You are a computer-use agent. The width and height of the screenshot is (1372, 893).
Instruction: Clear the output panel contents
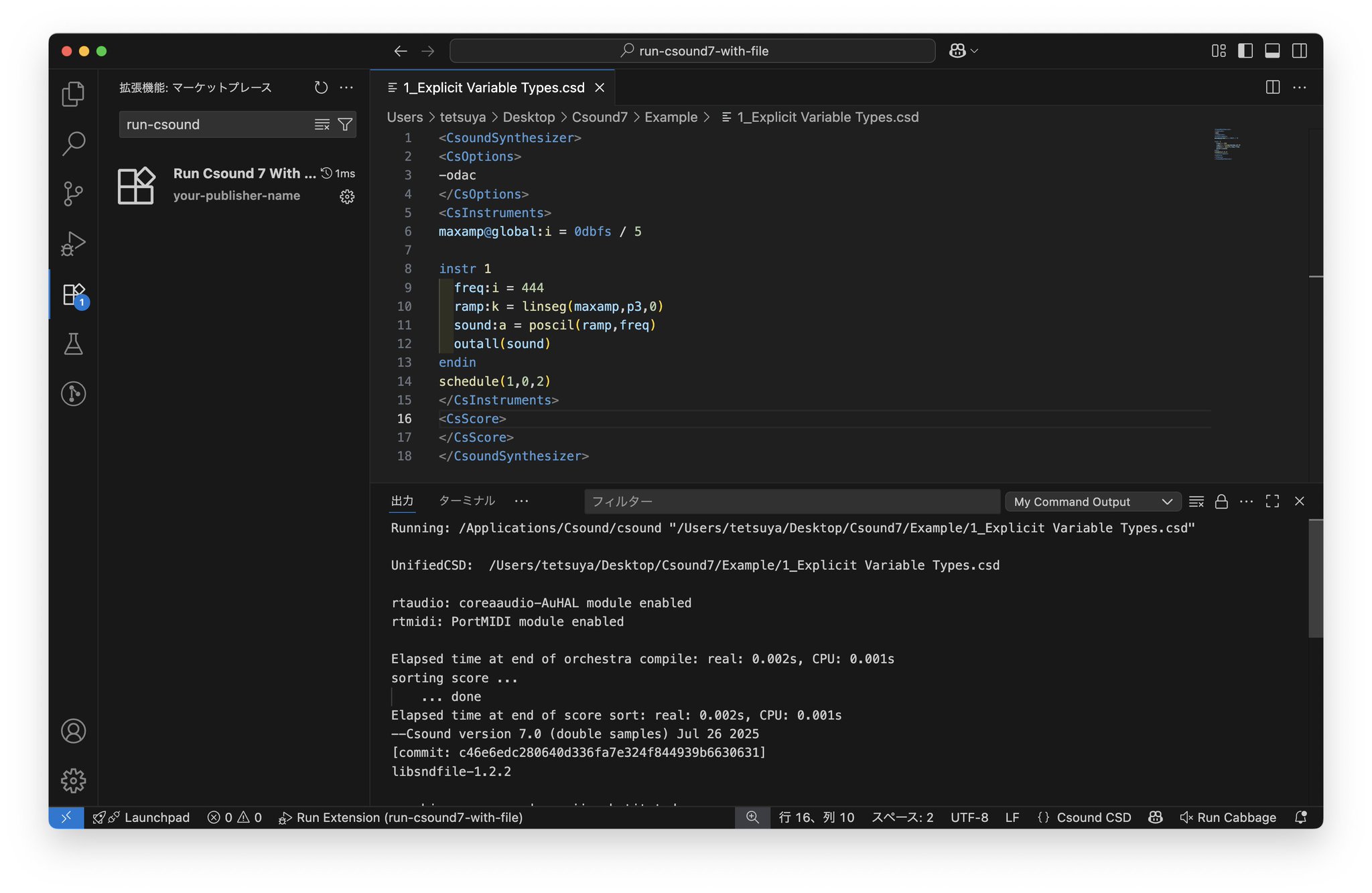click(1196, 502)
